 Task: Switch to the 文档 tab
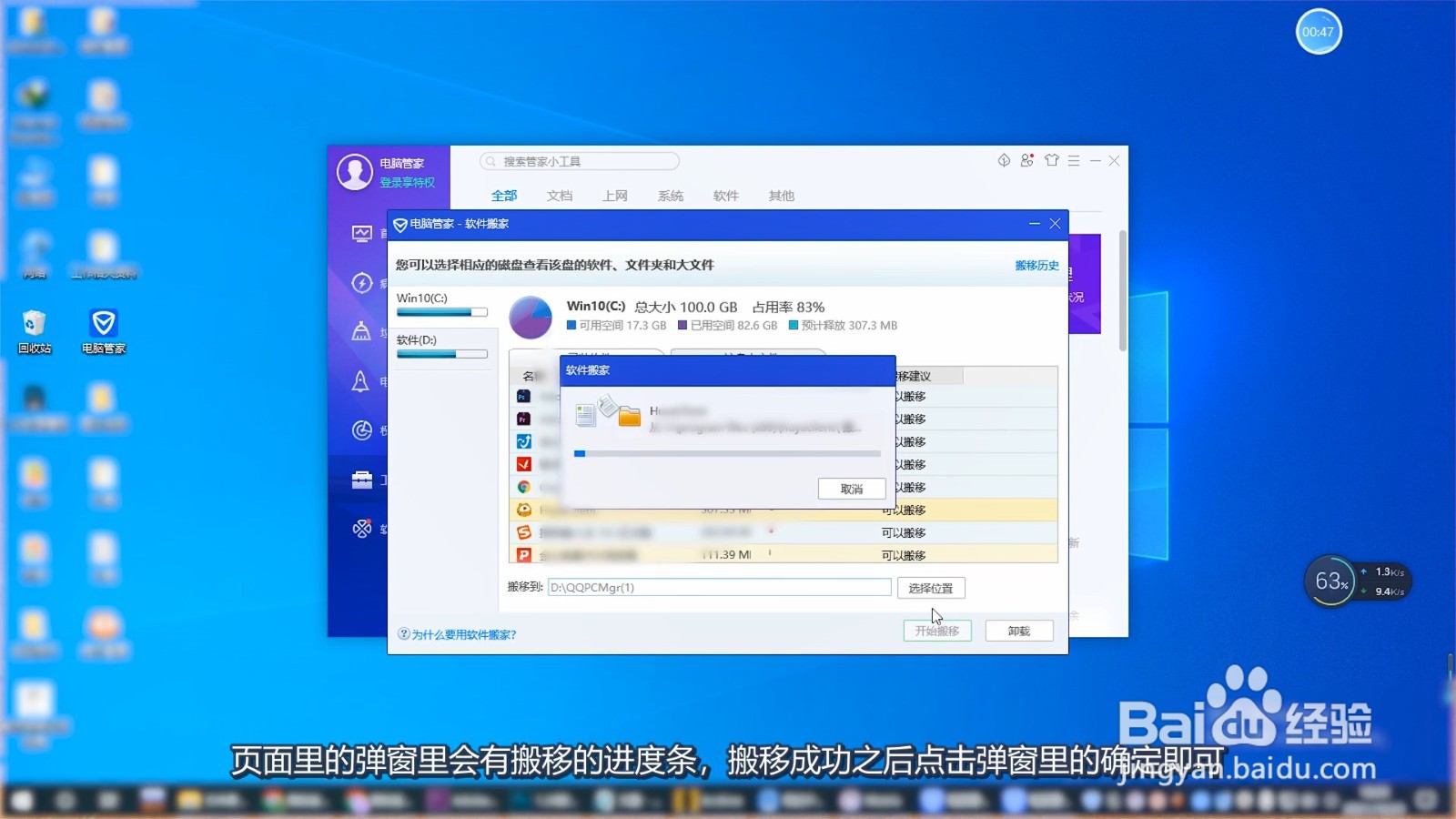click(x=560, y=196)
